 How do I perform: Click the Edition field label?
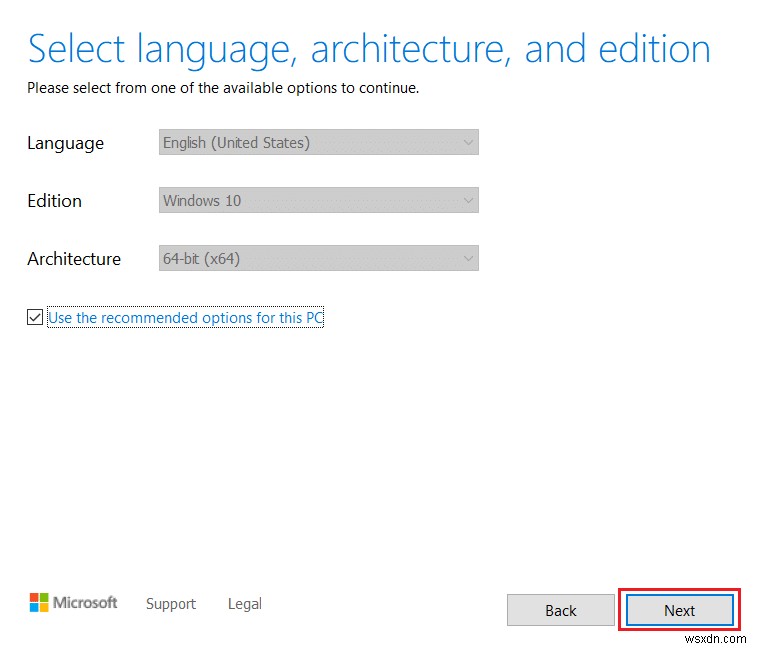(x=54, y=201)
